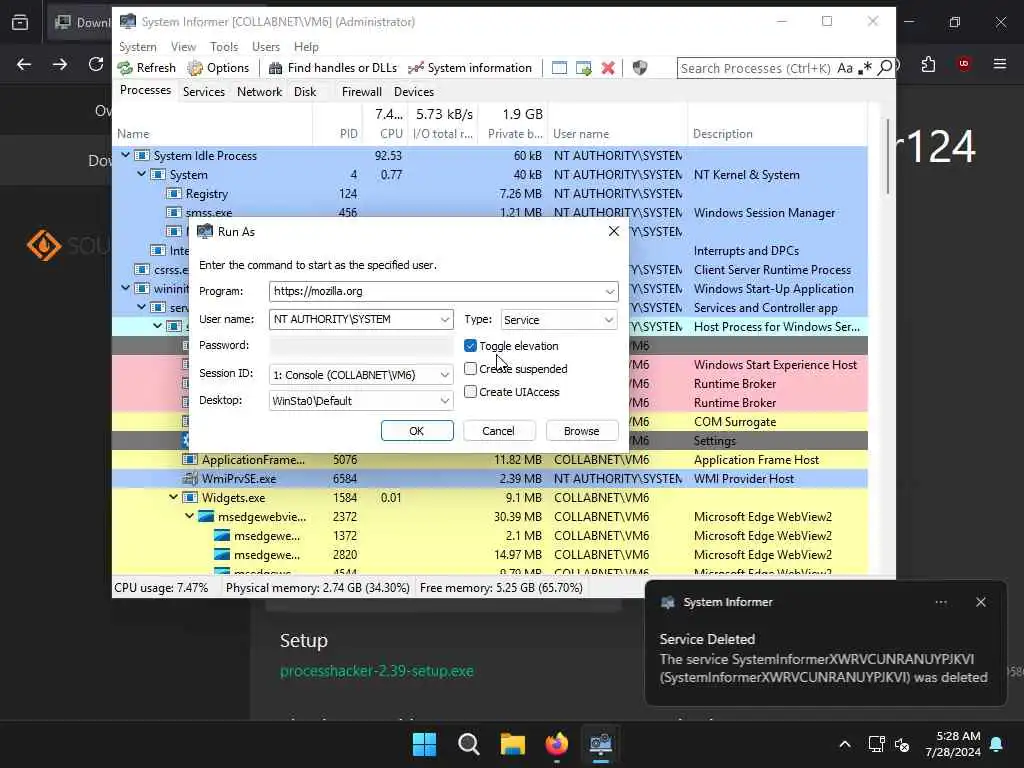The height and width of the screenshot is (768, 1024).
Task: Click the shield icon in toolbar
Action: click(640, 68)
